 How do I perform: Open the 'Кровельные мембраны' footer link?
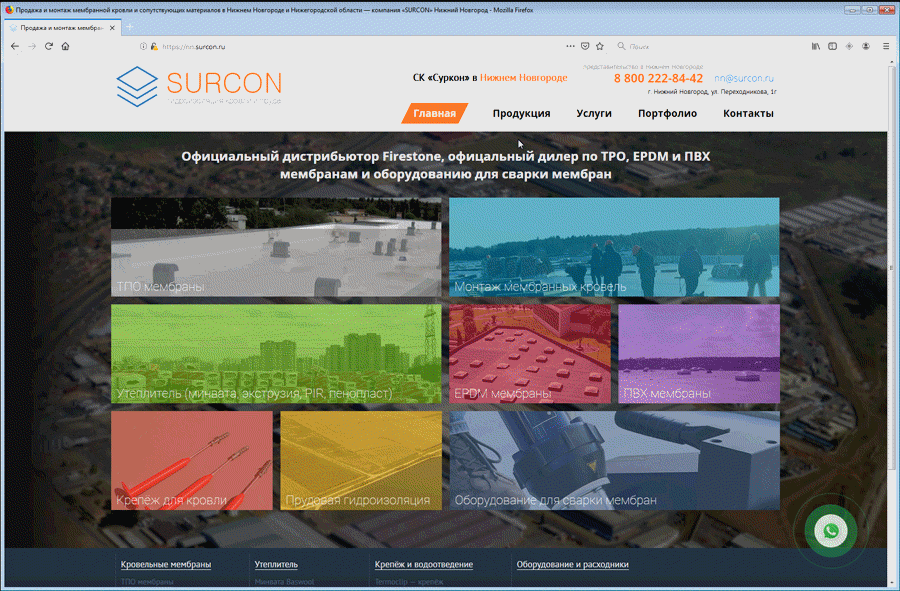[x=166, y=565]
